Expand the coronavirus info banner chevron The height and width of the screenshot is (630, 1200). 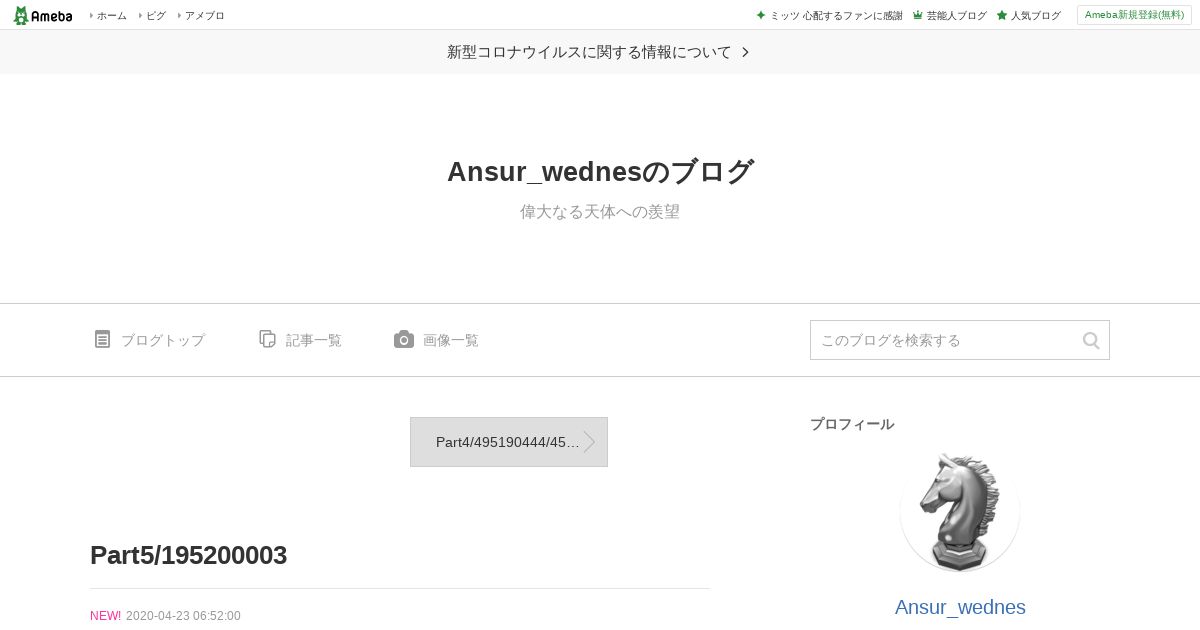coord(745,52)
